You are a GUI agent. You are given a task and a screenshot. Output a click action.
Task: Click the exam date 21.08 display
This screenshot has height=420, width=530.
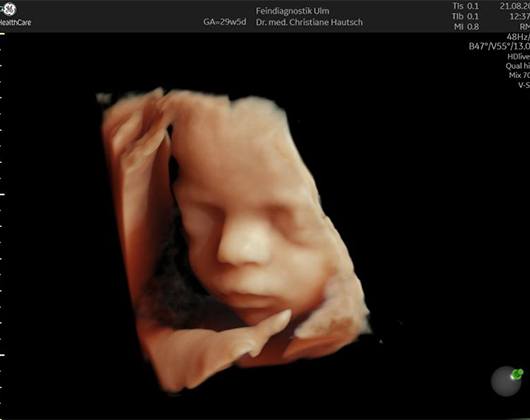(514, 6)
